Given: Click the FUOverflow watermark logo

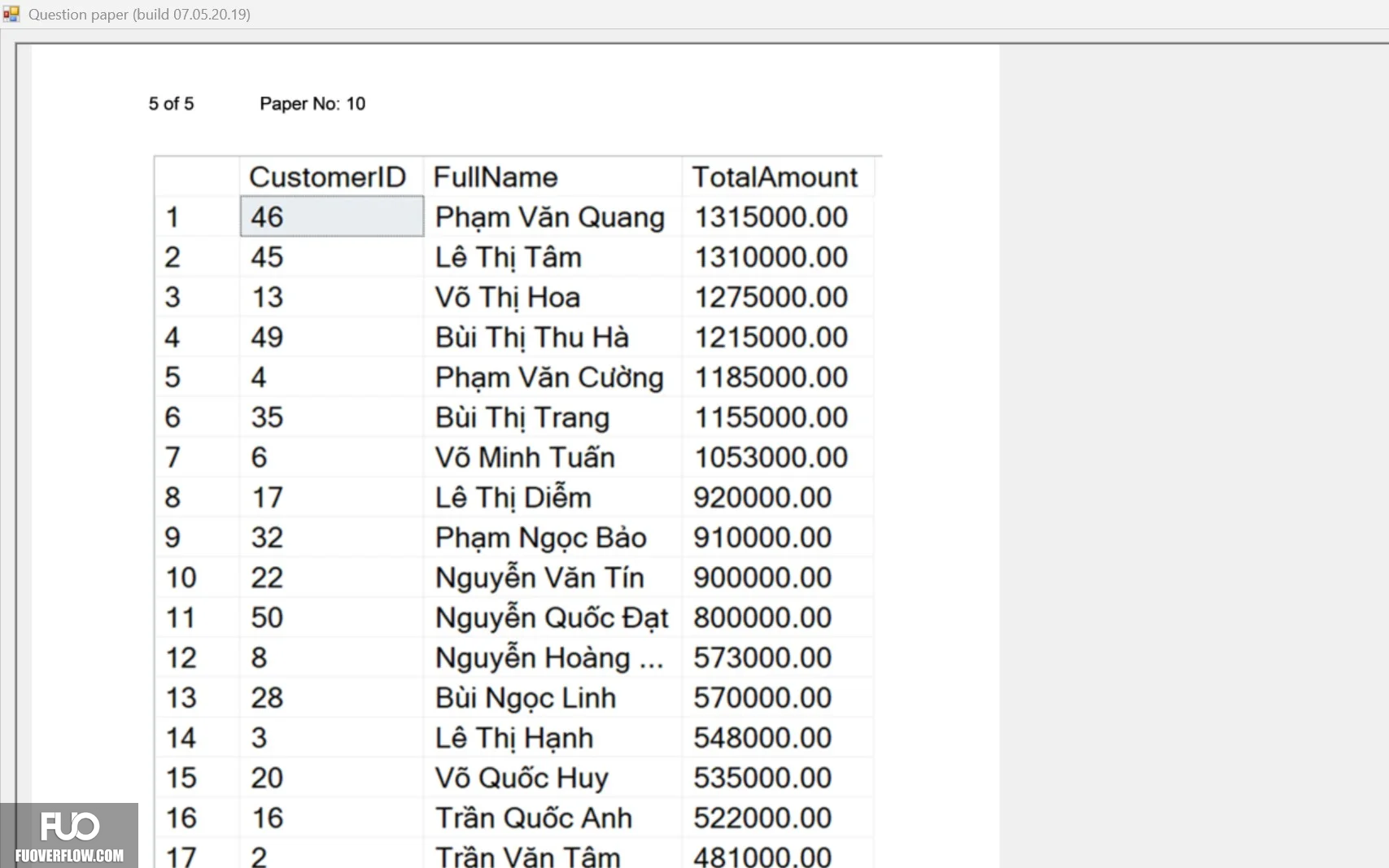Looking at the screenshot, I should 69,835.
